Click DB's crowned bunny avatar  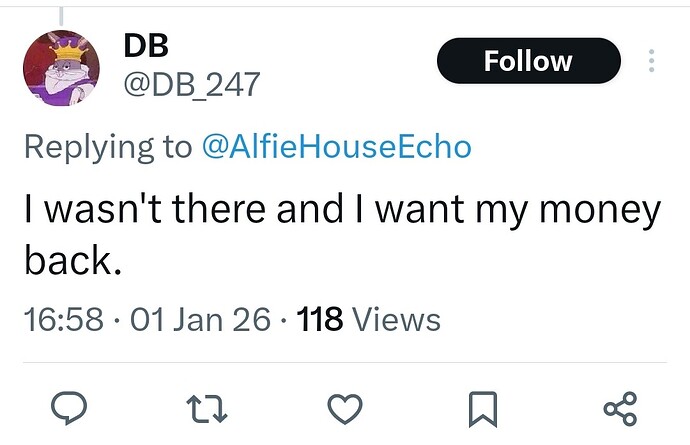click(x=61, y=67)
